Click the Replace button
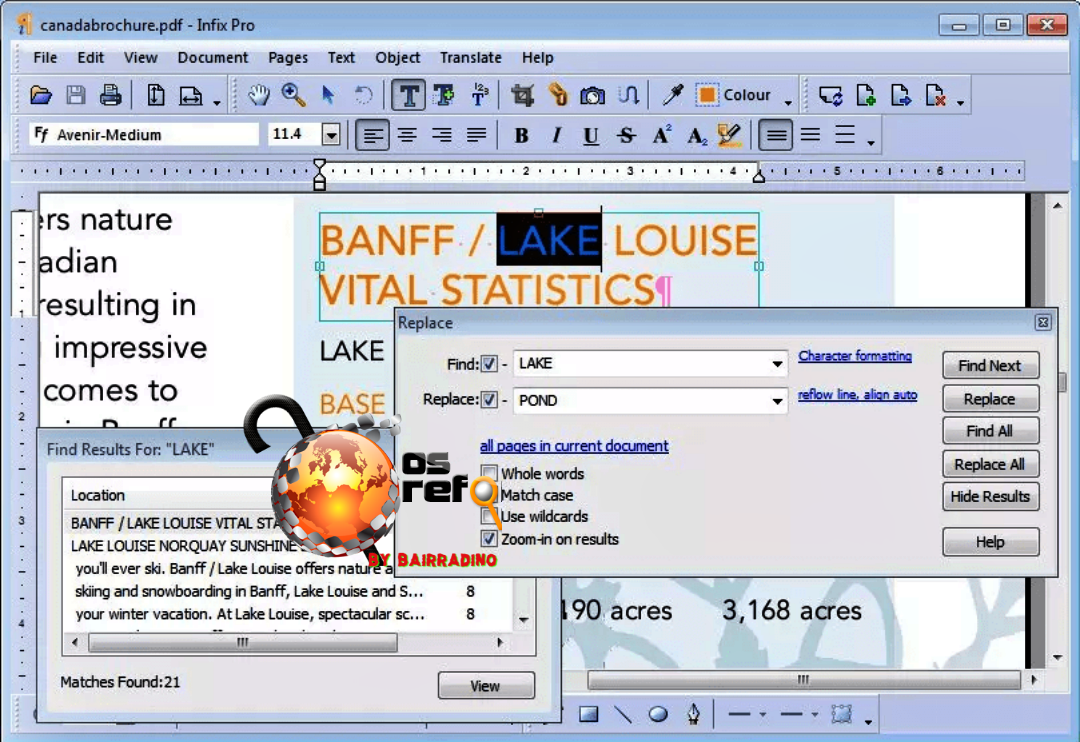Viewport: 1080px width, 742px height. click(990, 399)
